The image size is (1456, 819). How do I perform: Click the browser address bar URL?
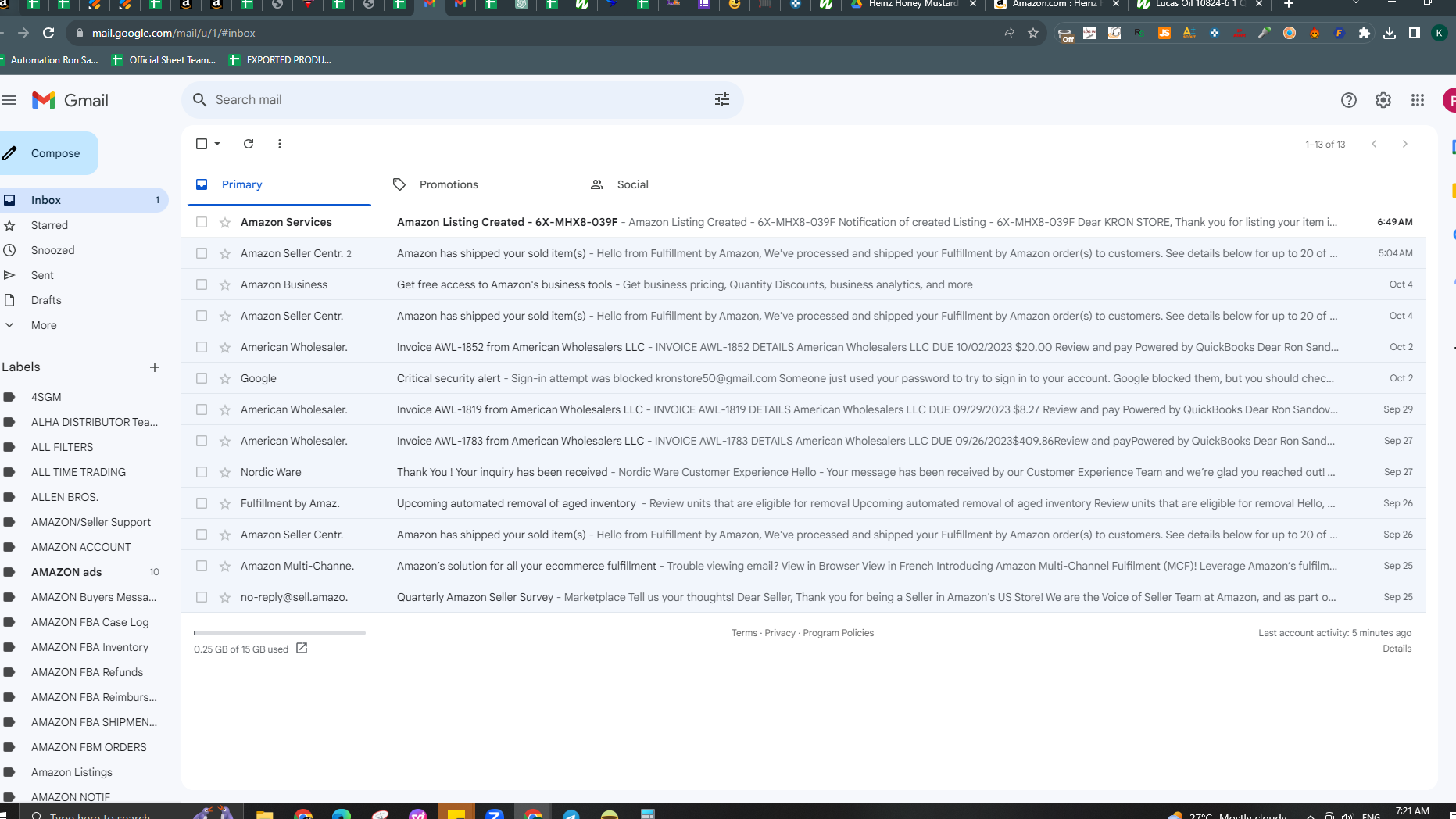pos(174,33)
